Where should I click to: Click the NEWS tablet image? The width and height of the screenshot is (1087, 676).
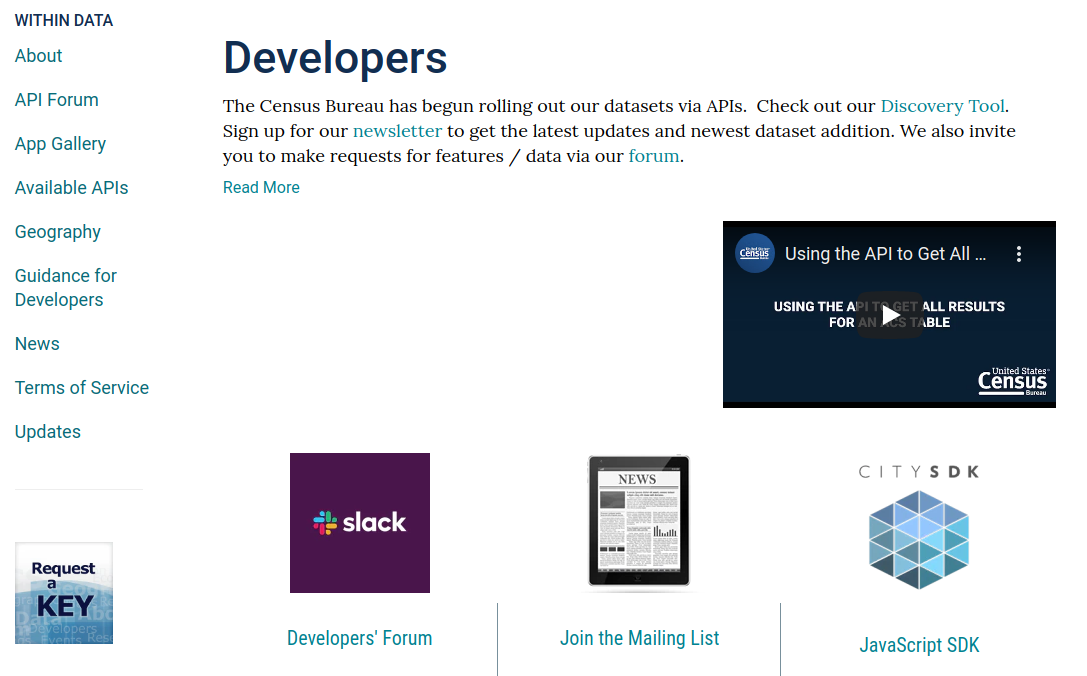point(638,522)
